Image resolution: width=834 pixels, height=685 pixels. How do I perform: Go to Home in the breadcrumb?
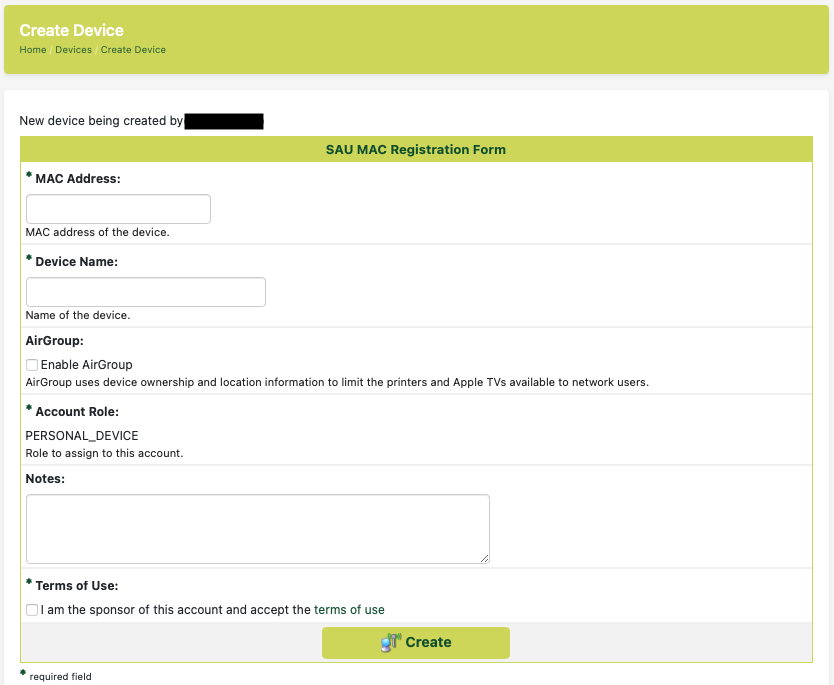33,50
